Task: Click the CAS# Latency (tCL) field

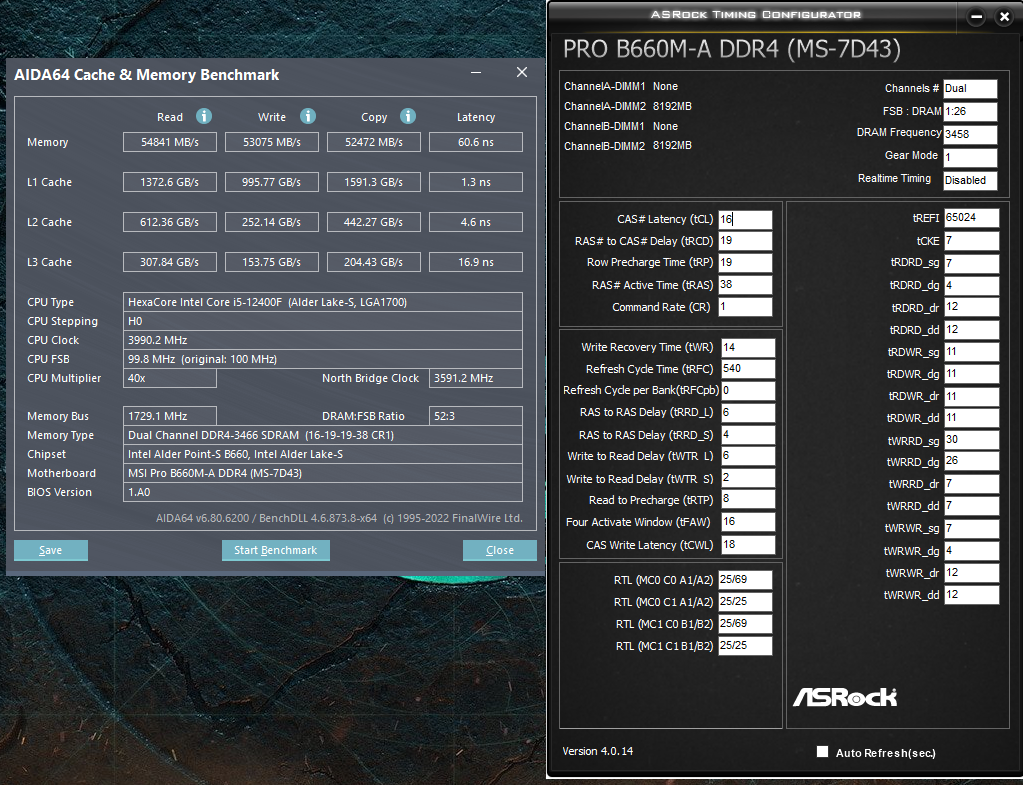Action: tap(745, 219)
